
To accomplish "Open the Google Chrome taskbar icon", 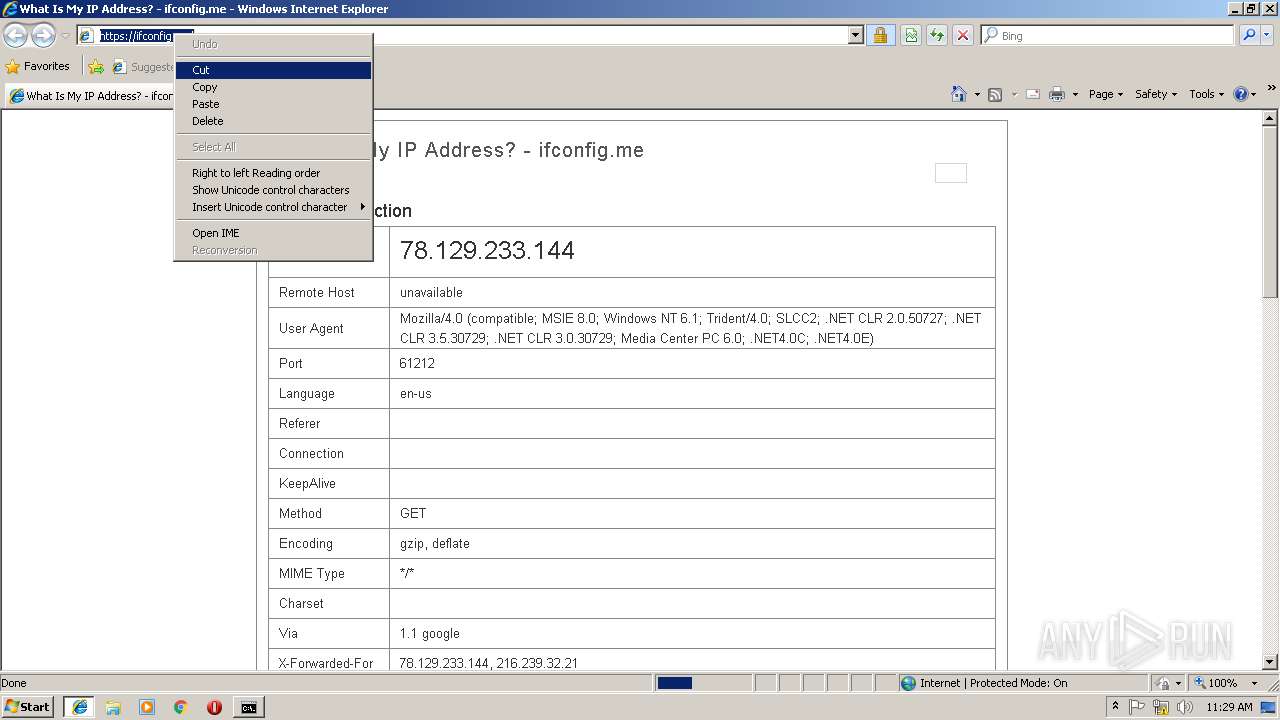I will [x=181, y=707].
